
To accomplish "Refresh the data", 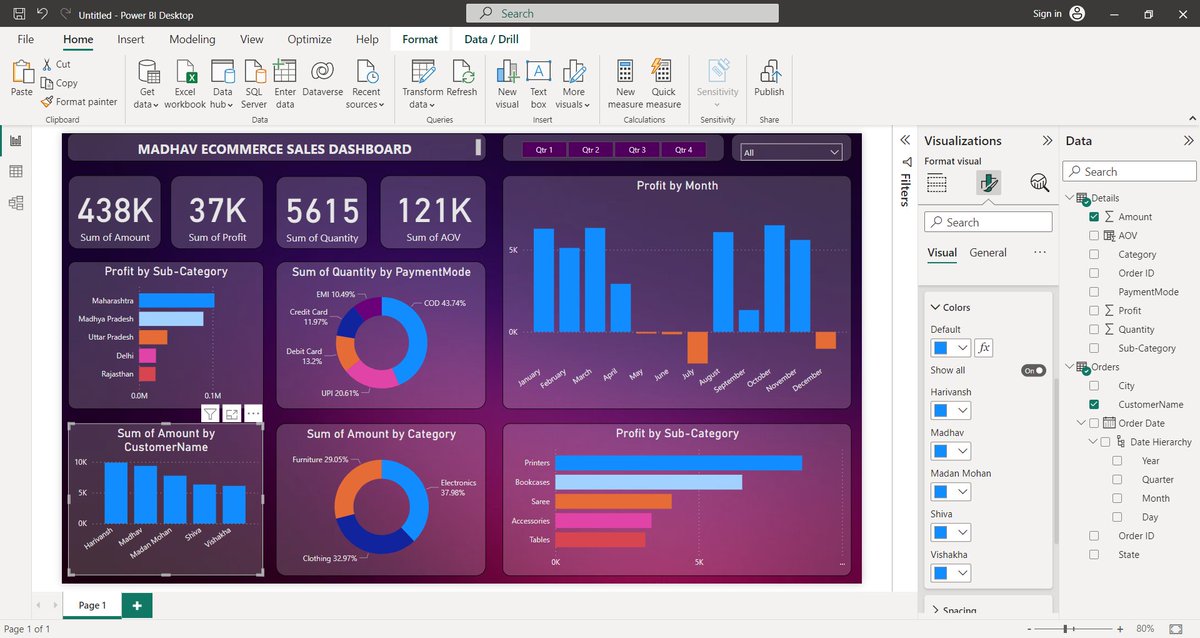I will point(462,79).
